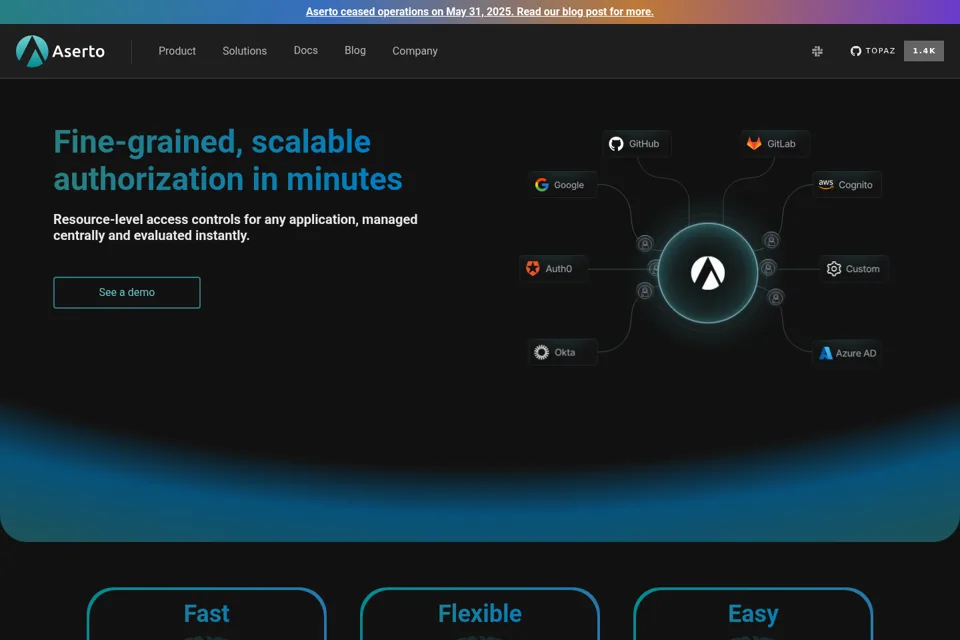Click the central Aserto logo circle
The width and height of the screenshot is (960, 640).
tap(708, 273)
